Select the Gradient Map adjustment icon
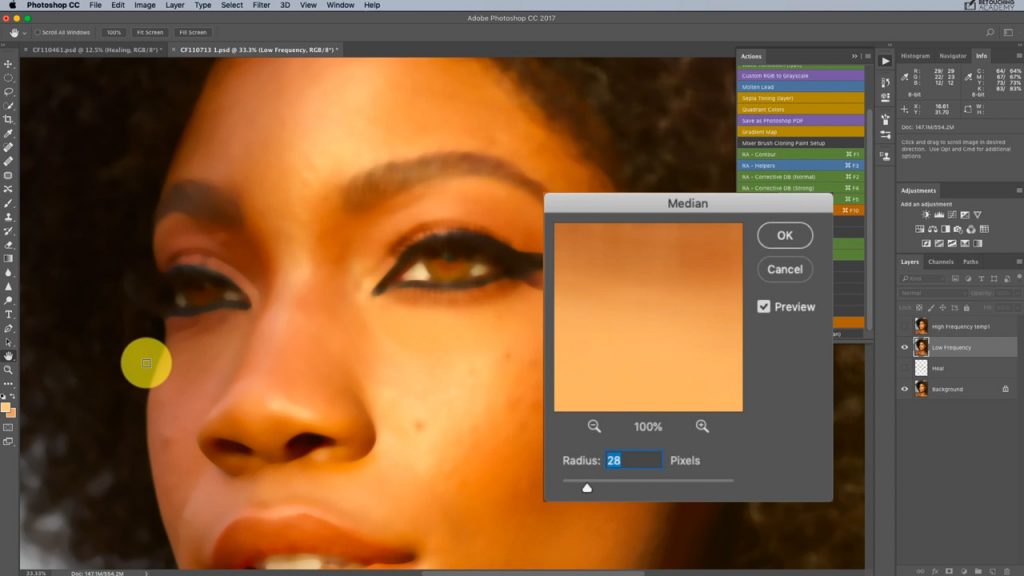 [x=964, y=242]
